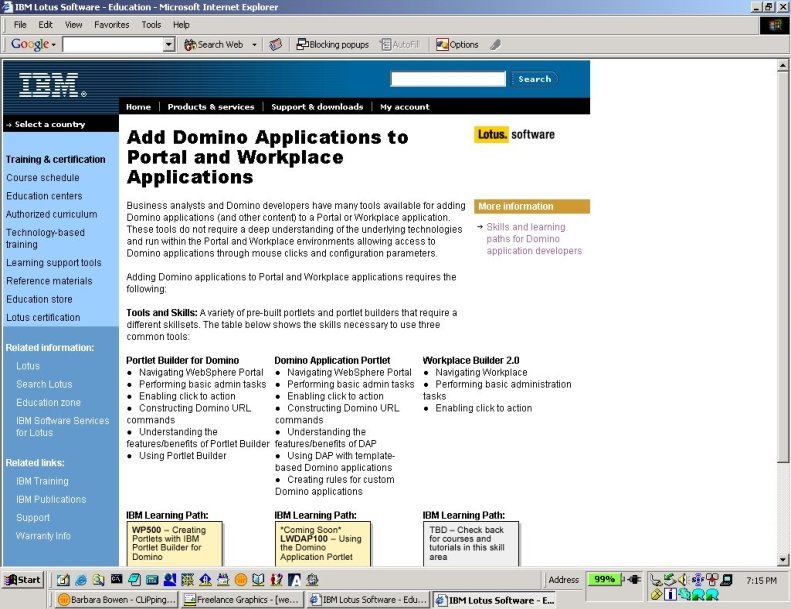
Task: Click the highlighter pen icon
Action: pos(495,45)
